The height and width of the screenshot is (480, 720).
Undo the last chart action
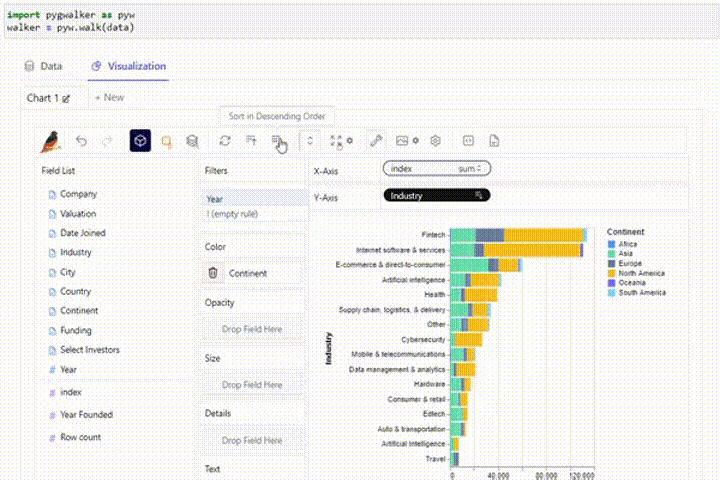pos(81,141)
